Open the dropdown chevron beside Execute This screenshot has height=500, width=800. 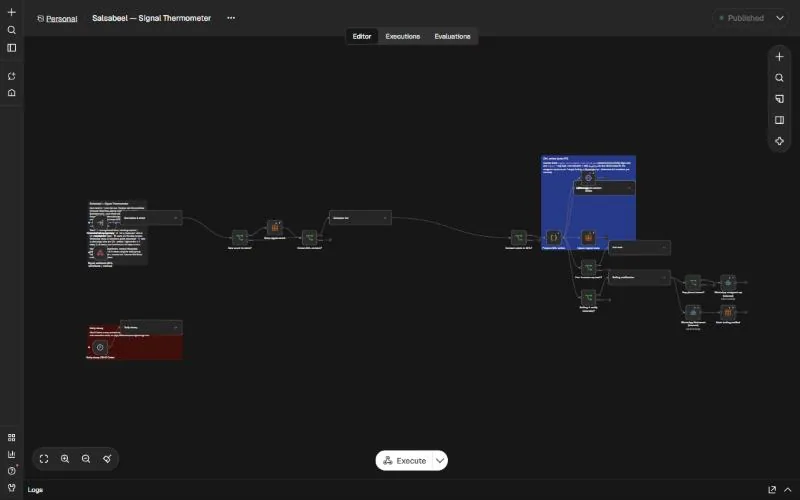coord(440,461)
